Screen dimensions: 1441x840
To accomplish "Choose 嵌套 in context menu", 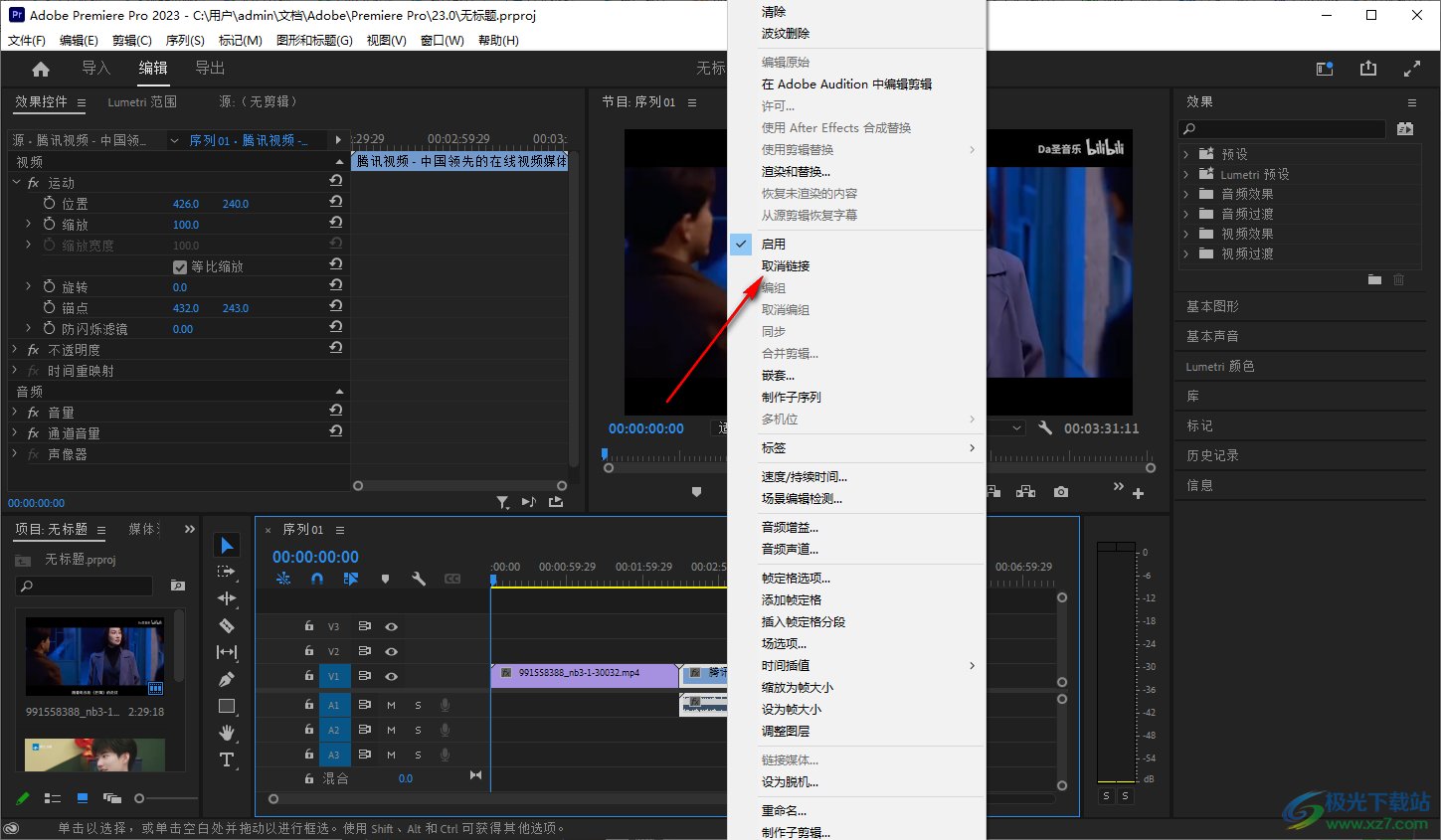I will (778, 375).
